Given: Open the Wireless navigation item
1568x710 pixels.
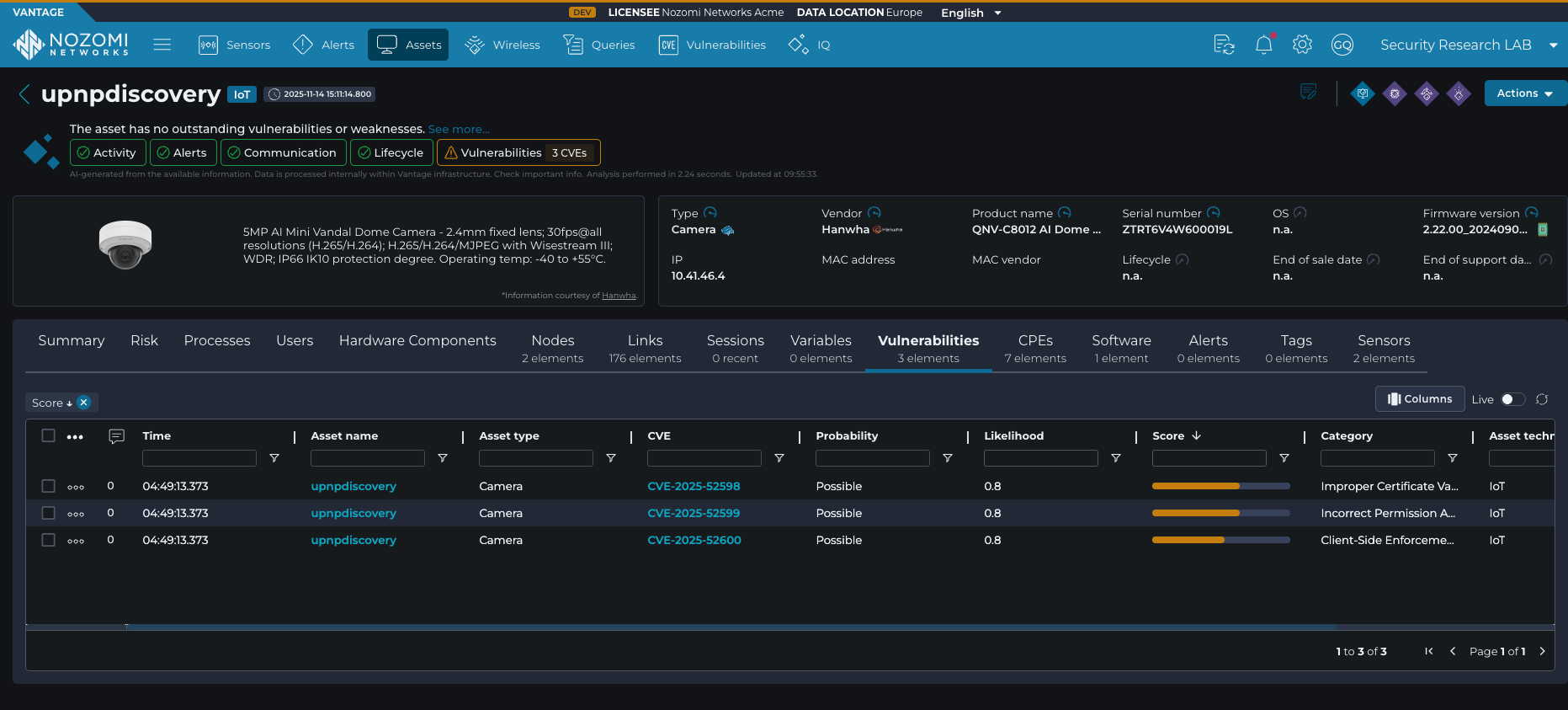Looking at the screenshot, I should (502, 45).
